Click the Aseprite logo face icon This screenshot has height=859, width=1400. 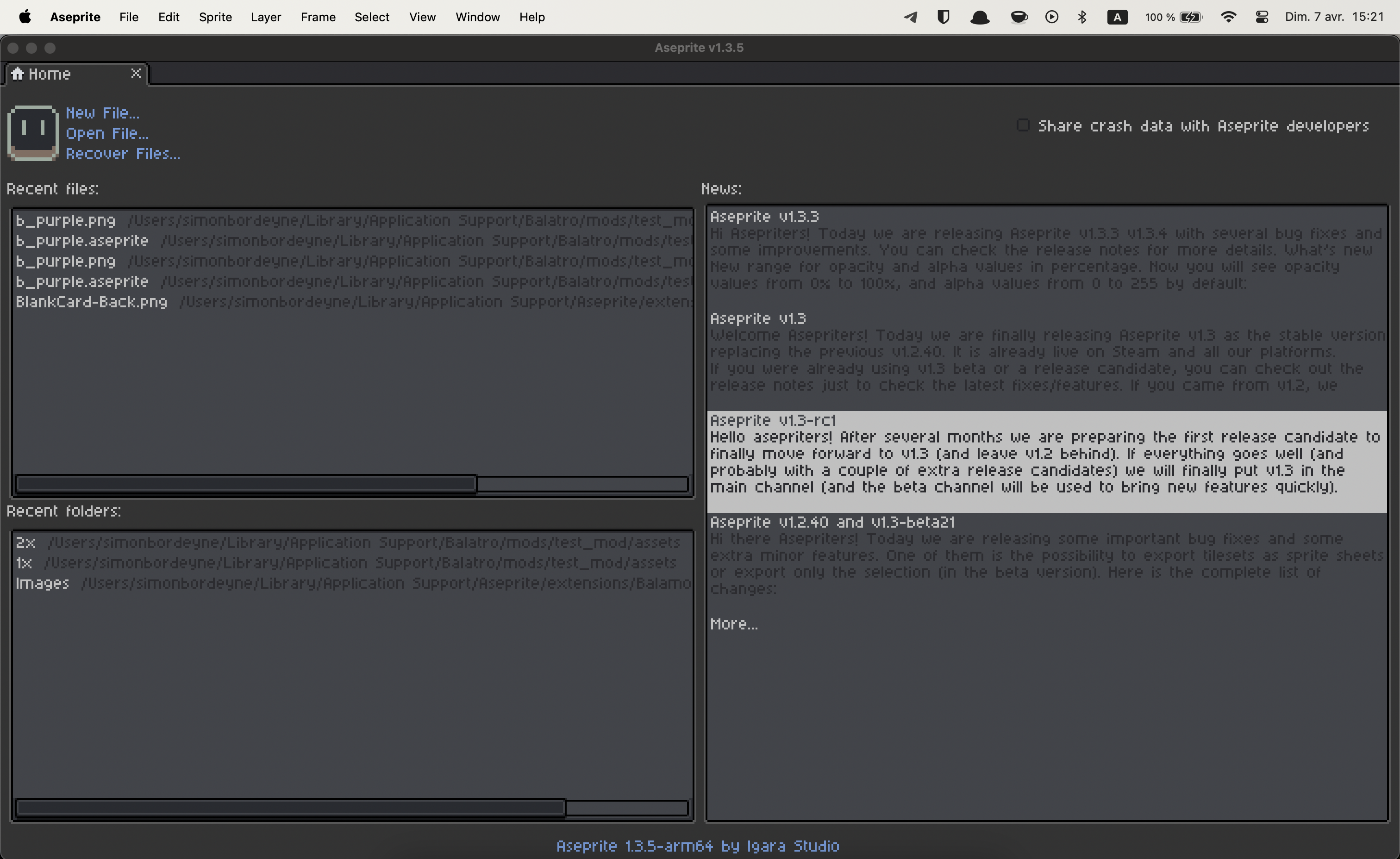point(33,133)
